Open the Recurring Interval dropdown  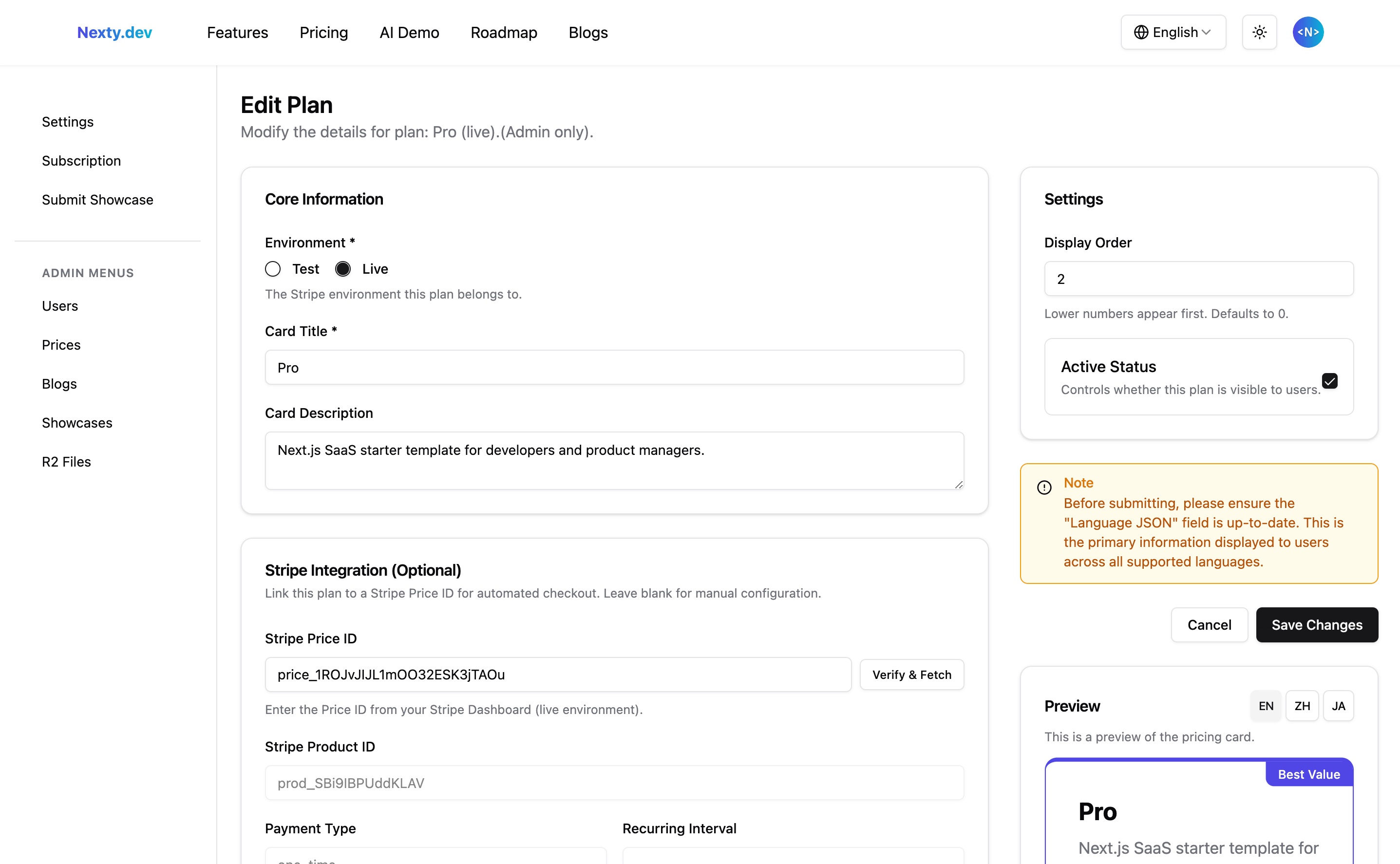tap(793, 857)
